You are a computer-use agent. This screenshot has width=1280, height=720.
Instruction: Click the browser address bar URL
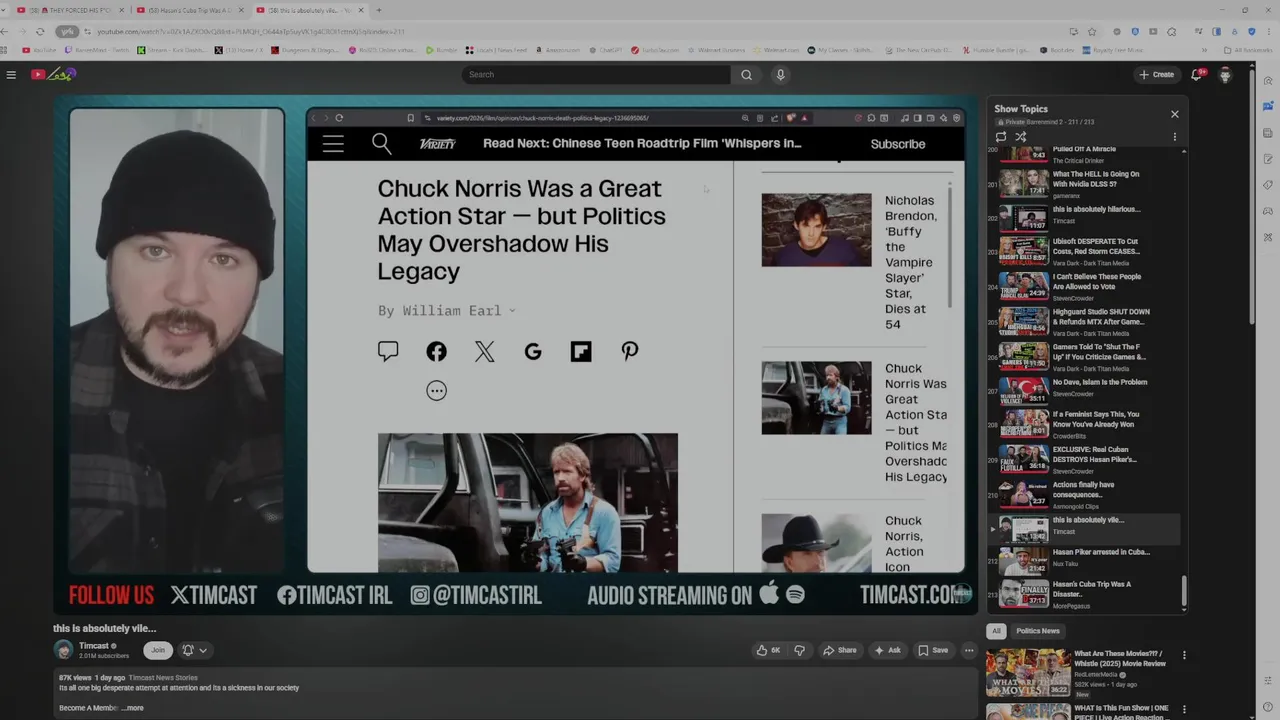coord(250,31)
